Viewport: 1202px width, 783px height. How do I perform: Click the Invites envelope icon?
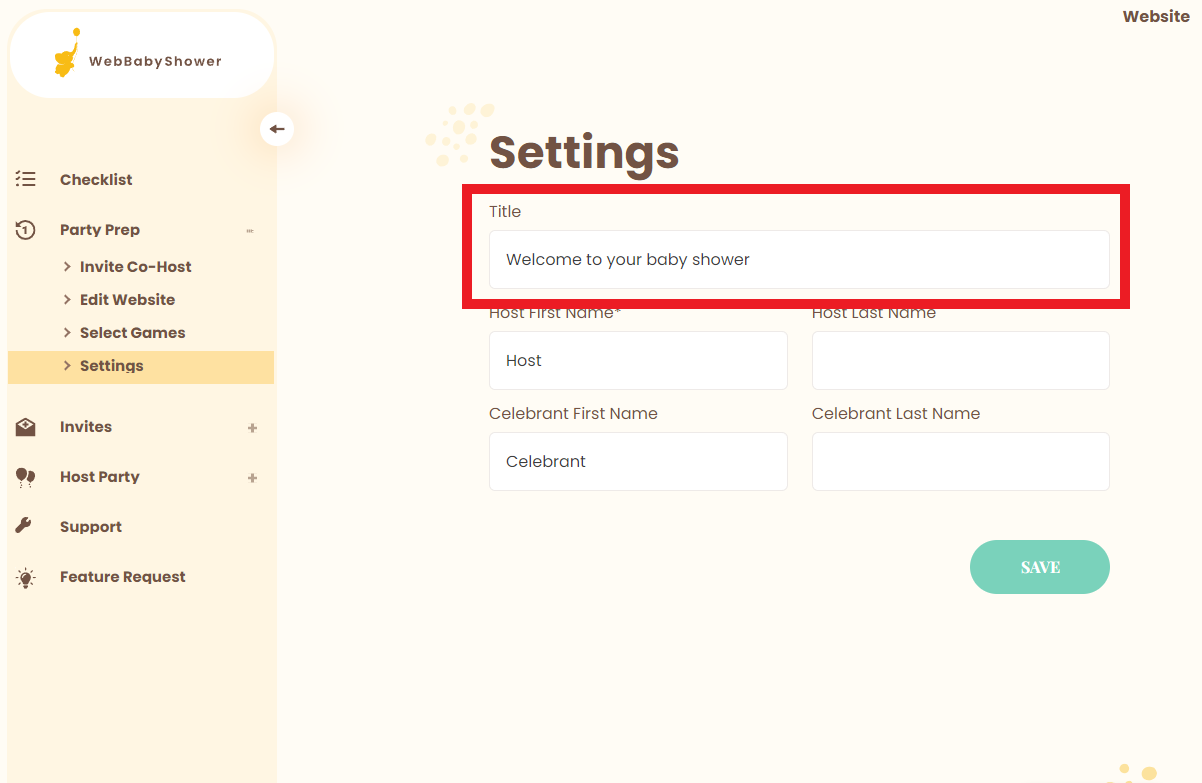pyautogui.click(x=26, y=427)
